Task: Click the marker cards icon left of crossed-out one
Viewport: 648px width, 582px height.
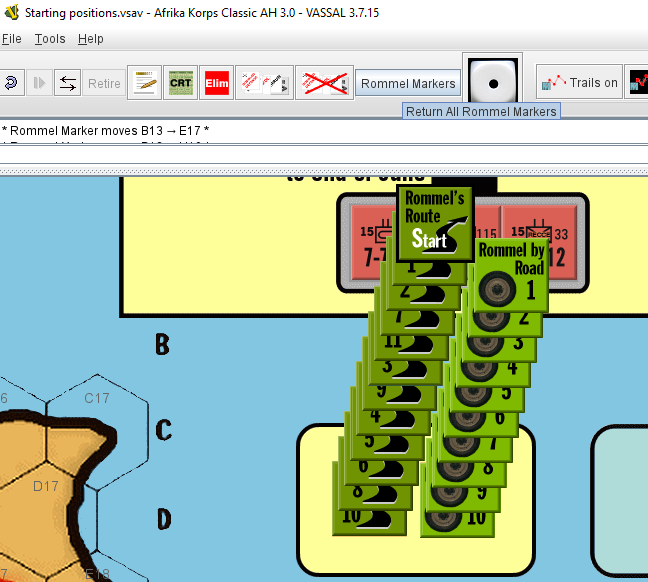Action: pyautogui.click(x=264, y=83)
